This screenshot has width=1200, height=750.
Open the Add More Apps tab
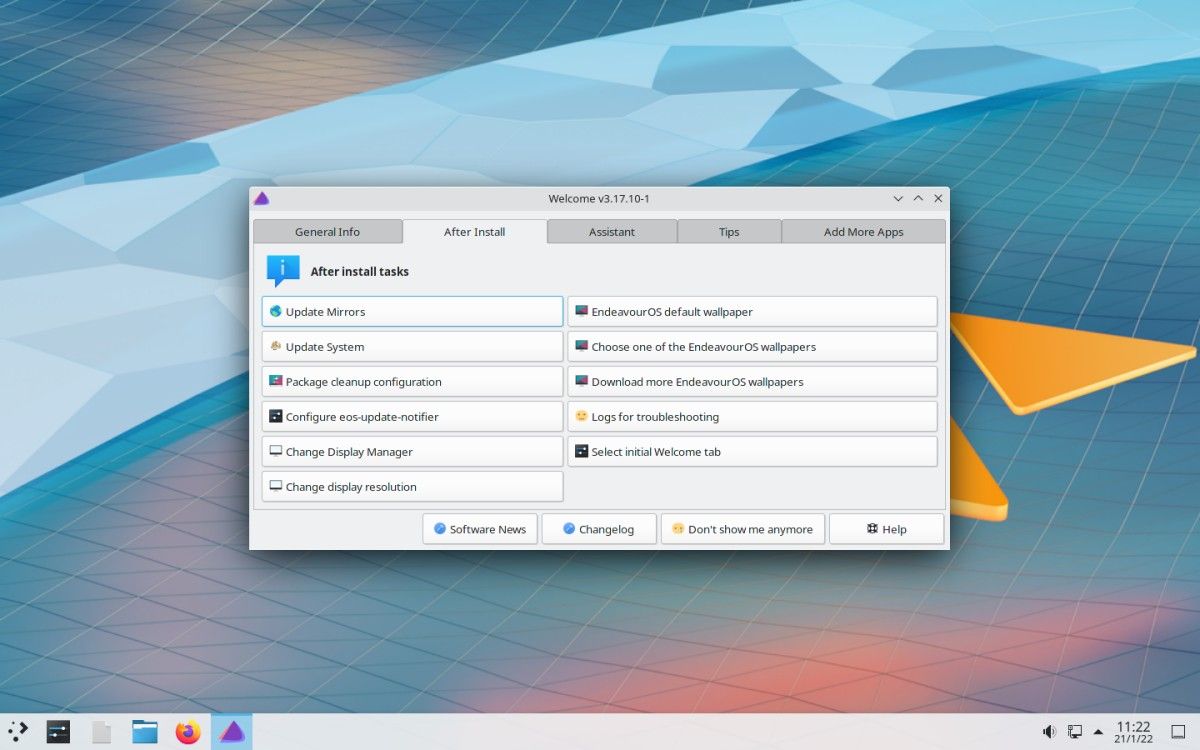pyautogui.click(x=863, y=231)
